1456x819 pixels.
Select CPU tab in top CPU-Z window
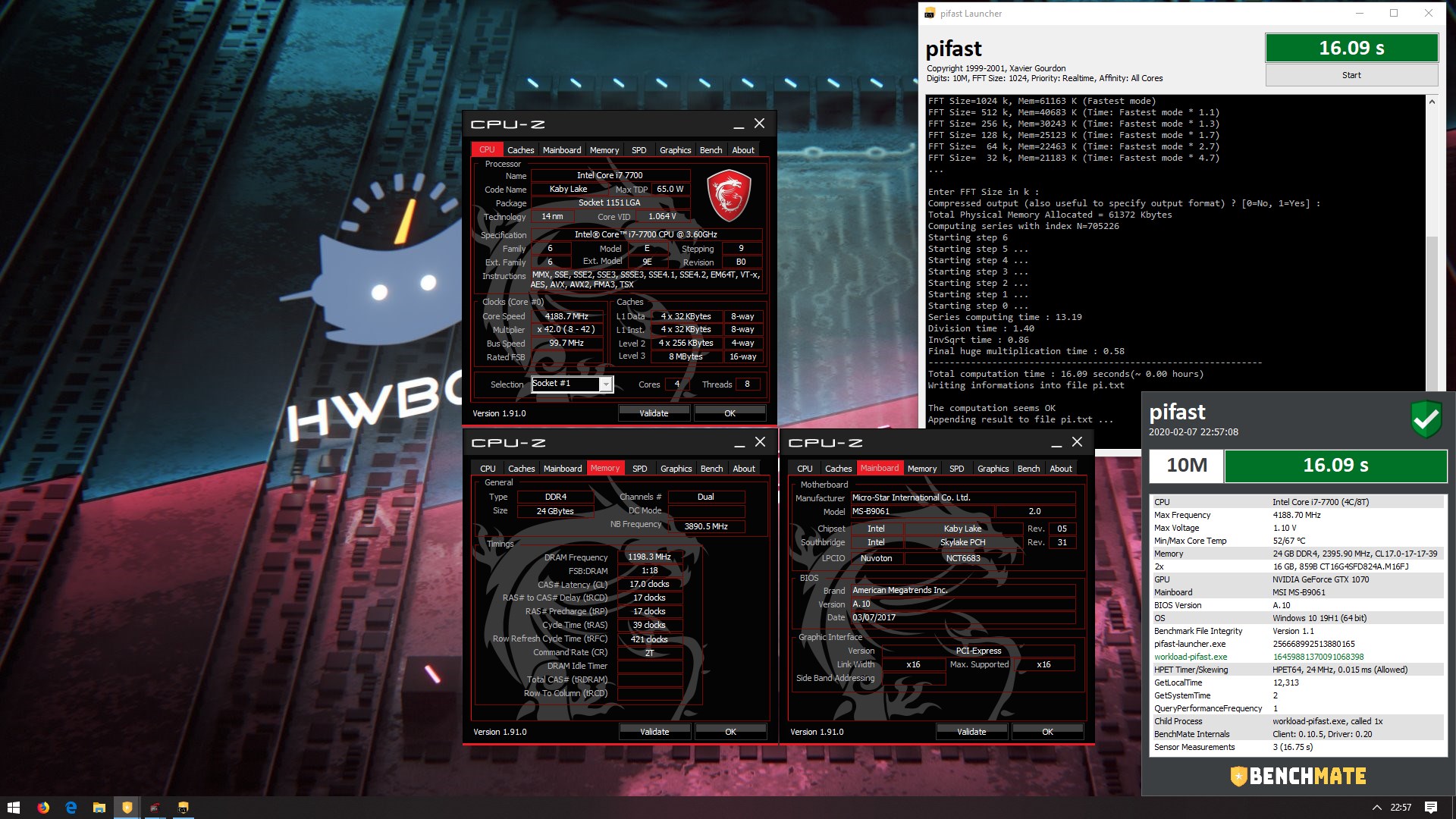[x=487, y=149]
